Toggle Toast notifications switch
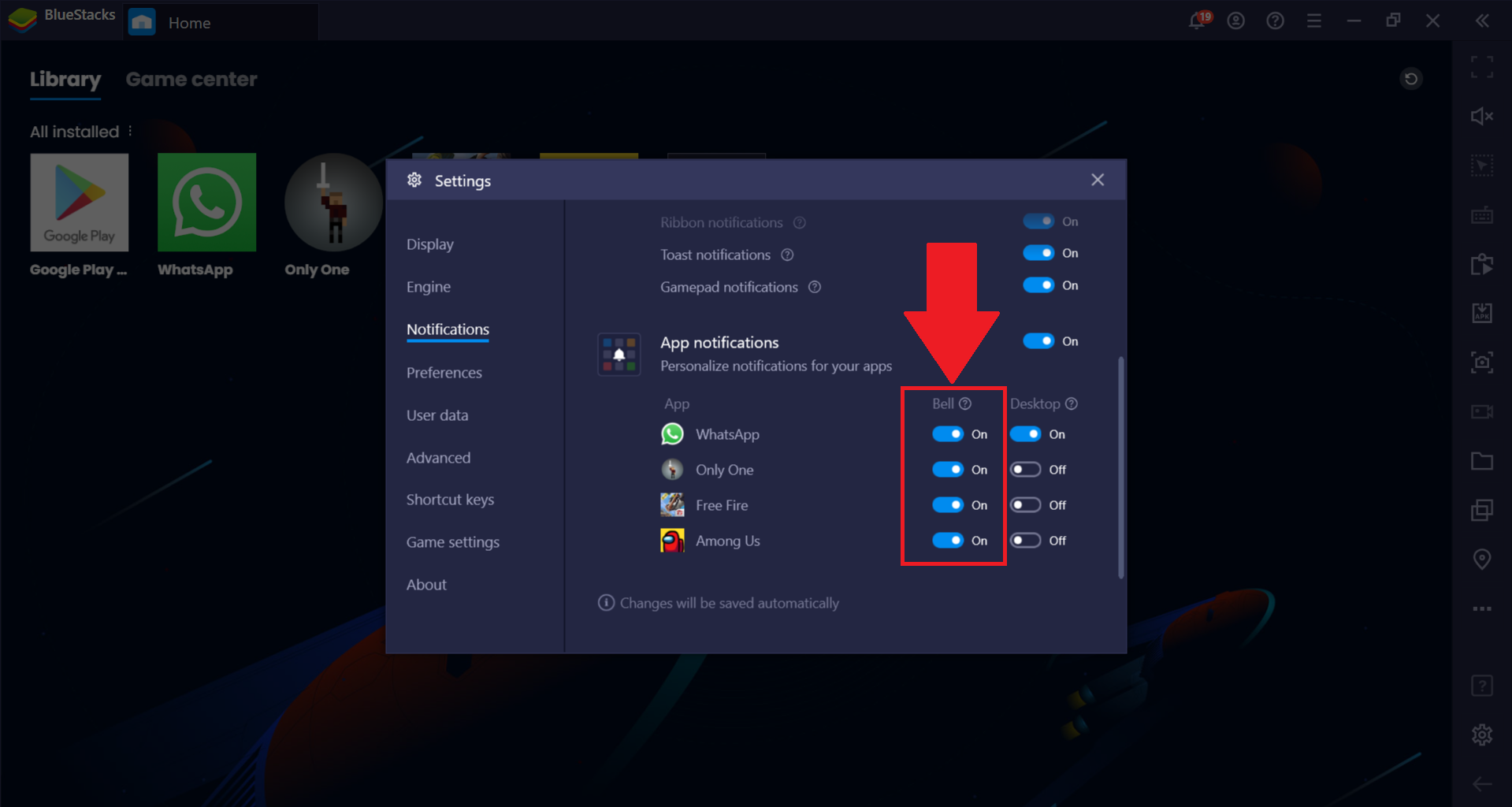Screen dimensions: 1512x807 [1038, 253]
